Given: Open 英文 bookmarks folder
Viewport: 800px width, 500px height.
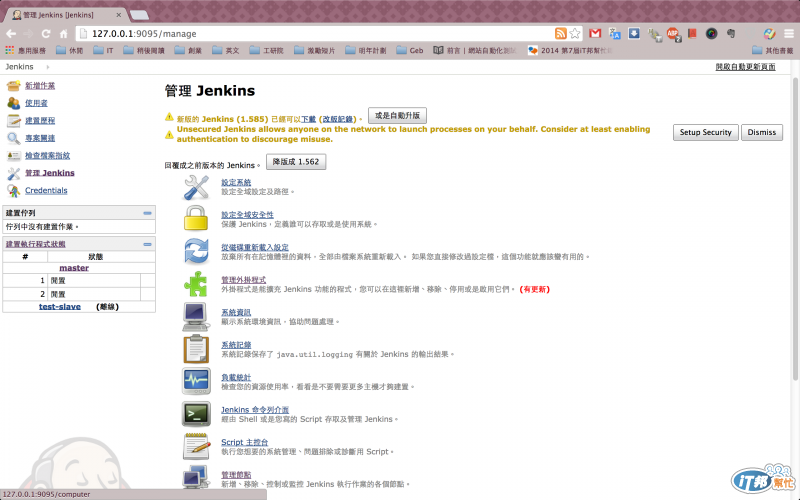Looking at the screenshot, I should (x=226, y=50).
